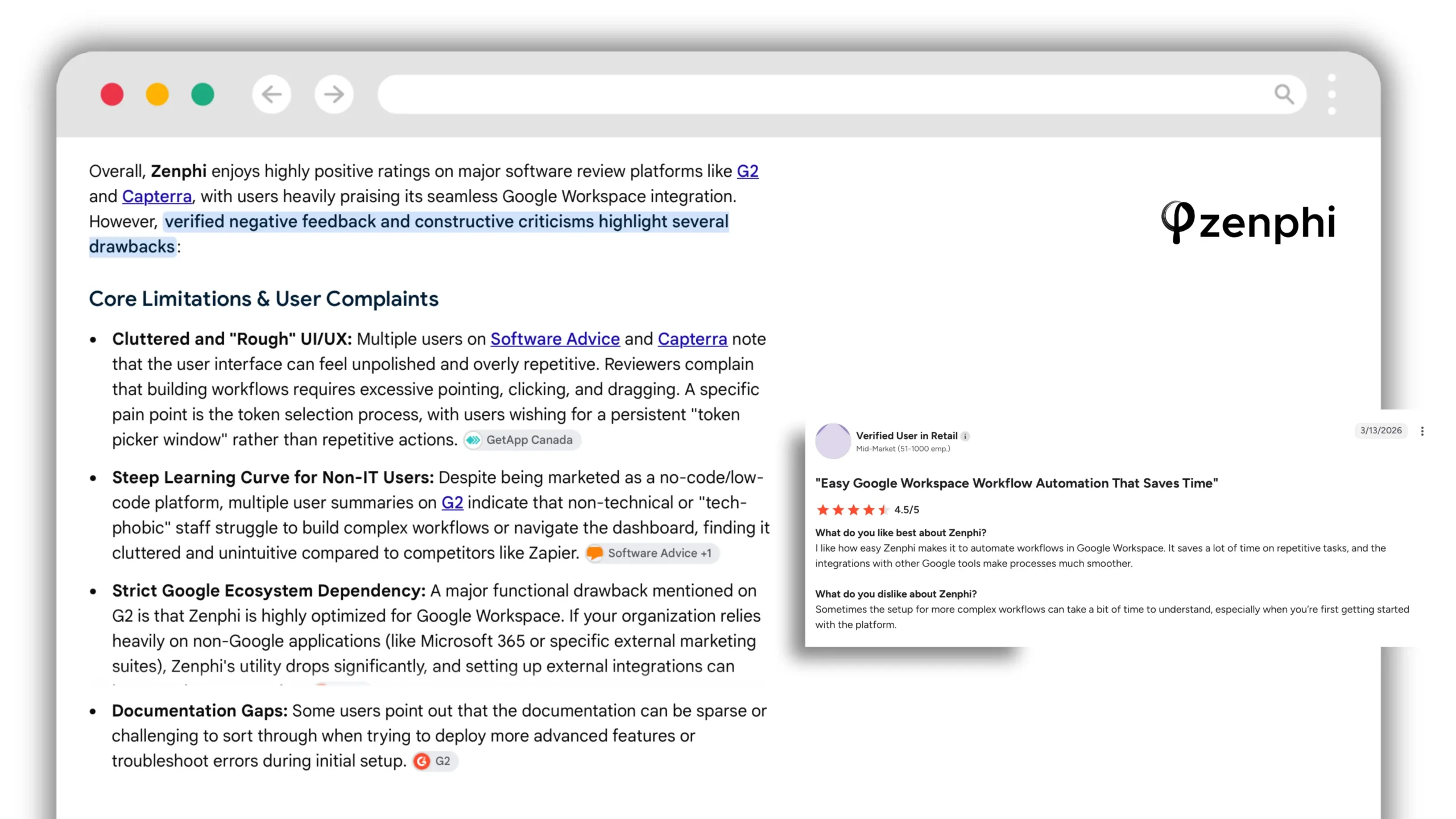
Task: Click the yellow window control dot
Action: pos(157,94)
